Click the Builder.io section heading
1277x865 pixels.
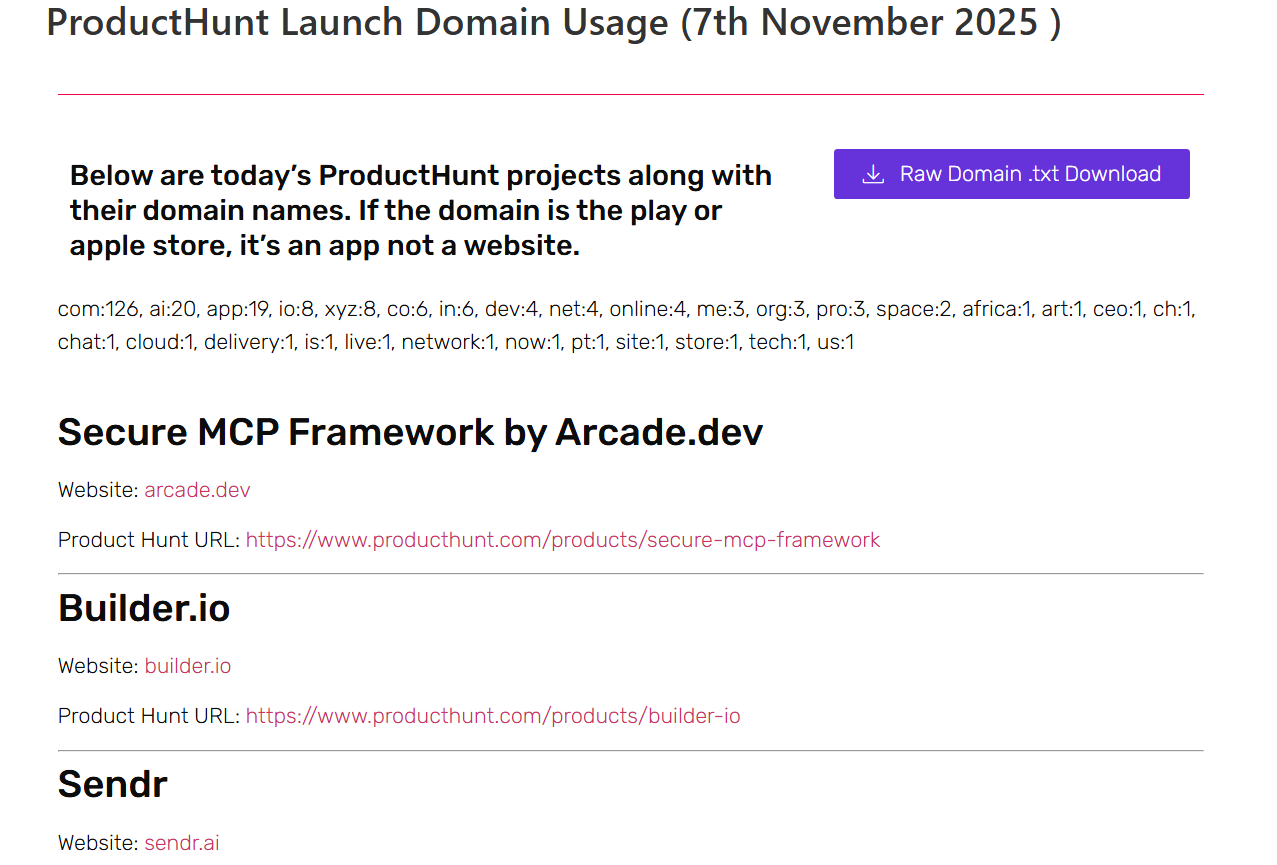(144, 608)
